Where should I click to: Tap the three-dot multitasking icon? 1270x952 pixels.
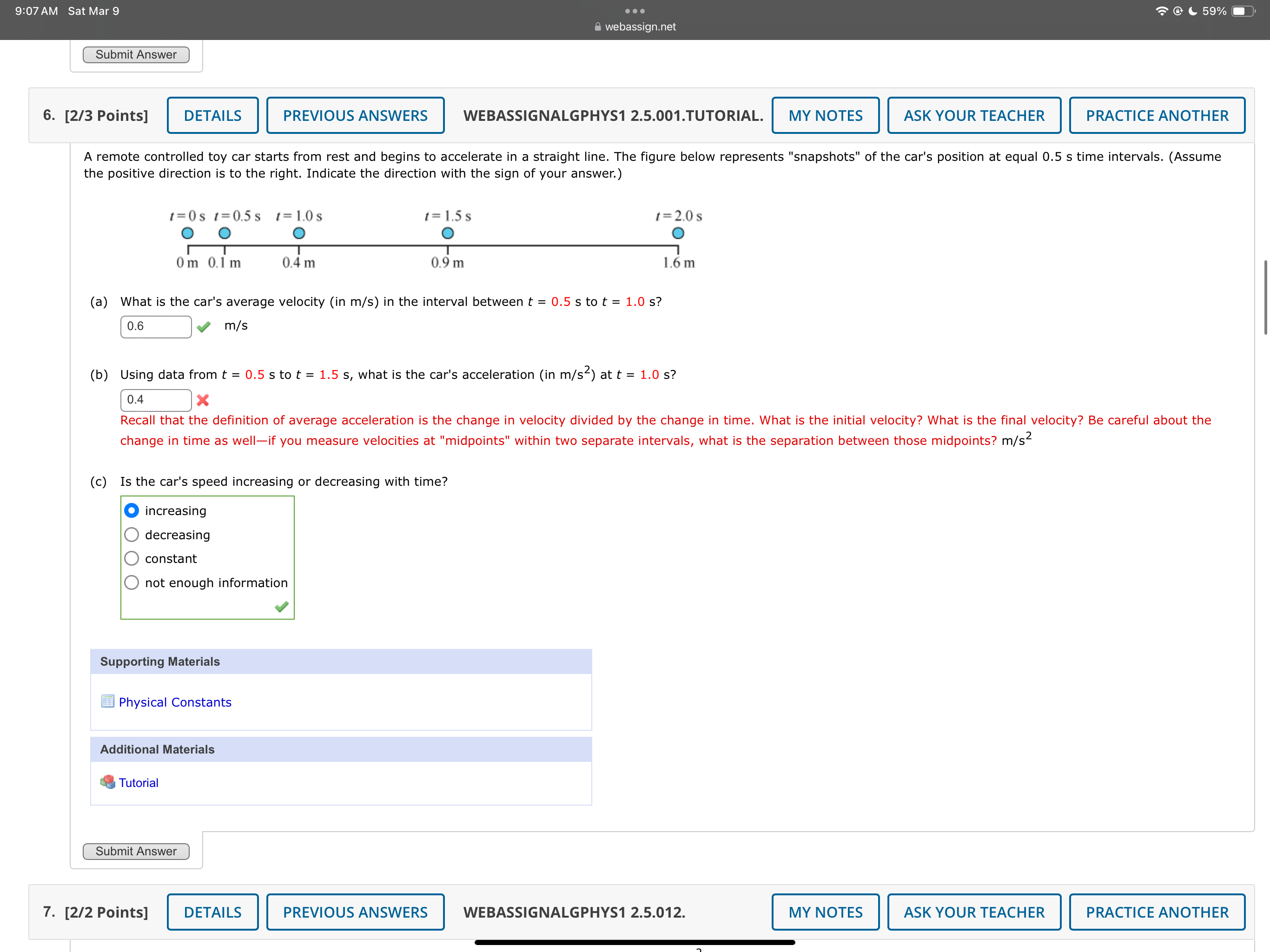tap(635, 11)
